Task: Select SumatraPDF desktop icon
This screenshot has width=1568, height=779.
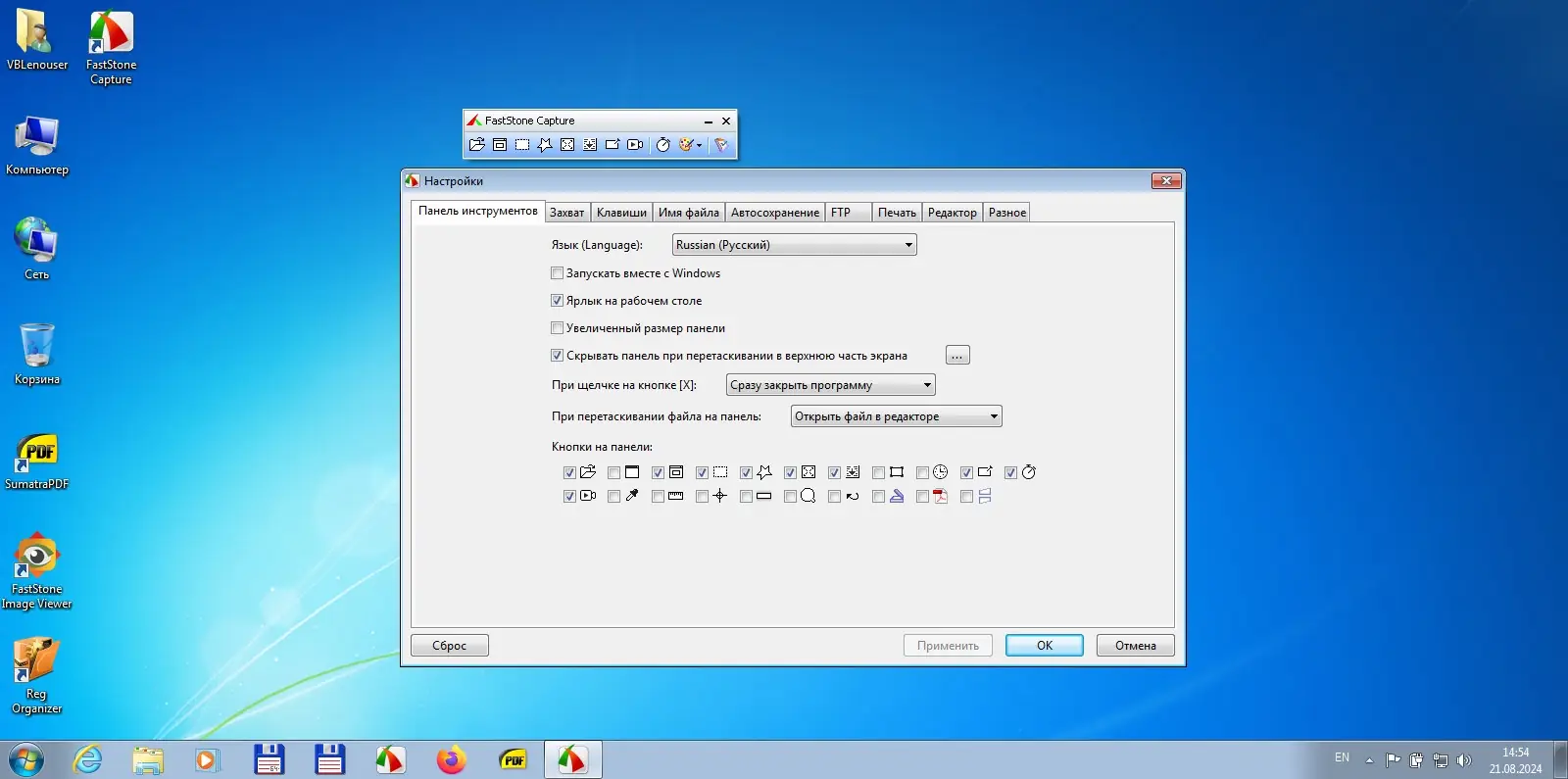Action: pos(37,462)
